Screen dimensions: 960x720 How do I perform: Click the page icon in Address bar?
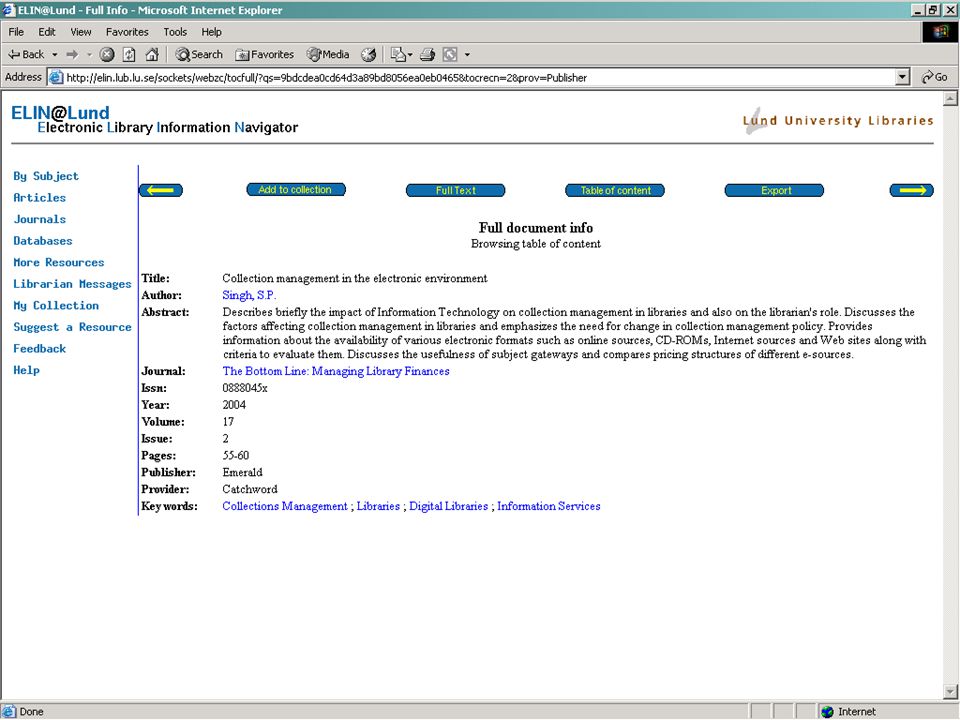click(56, 78)
